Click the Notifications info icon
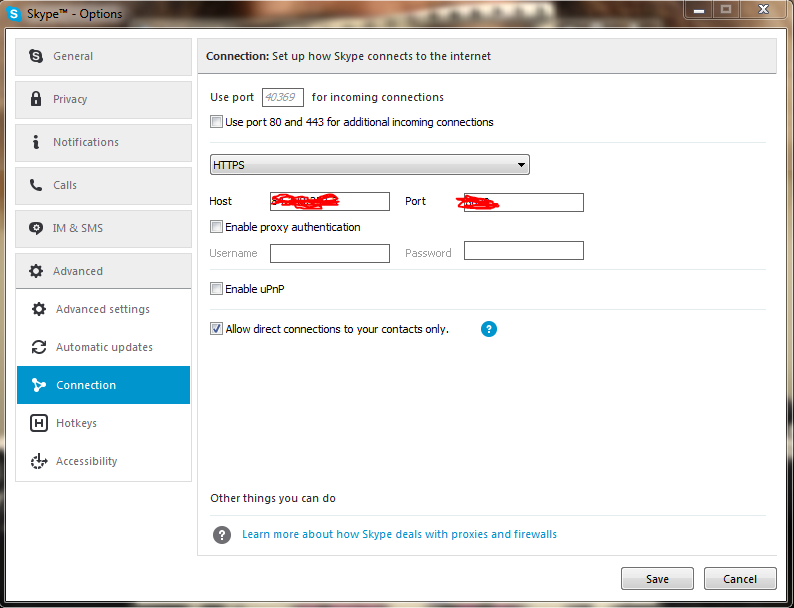 35,142
